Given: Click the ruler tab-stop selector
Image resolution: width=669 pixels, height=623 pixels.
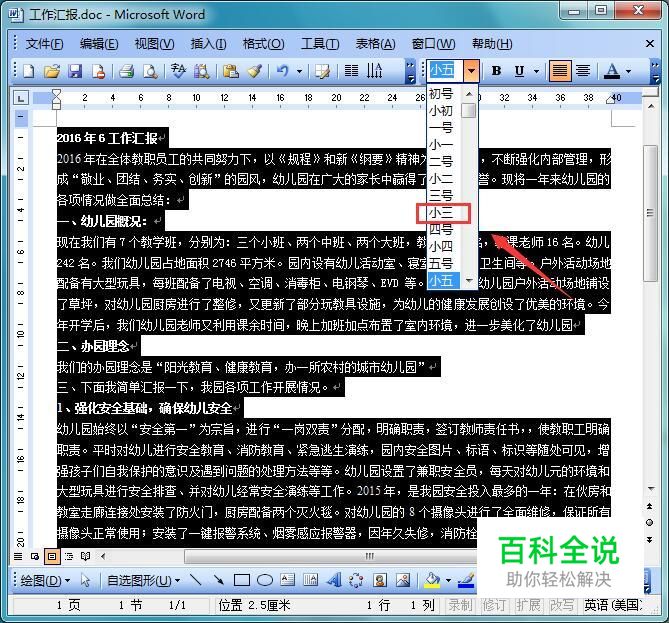Looking at the screenshot, I should (21, 99).
